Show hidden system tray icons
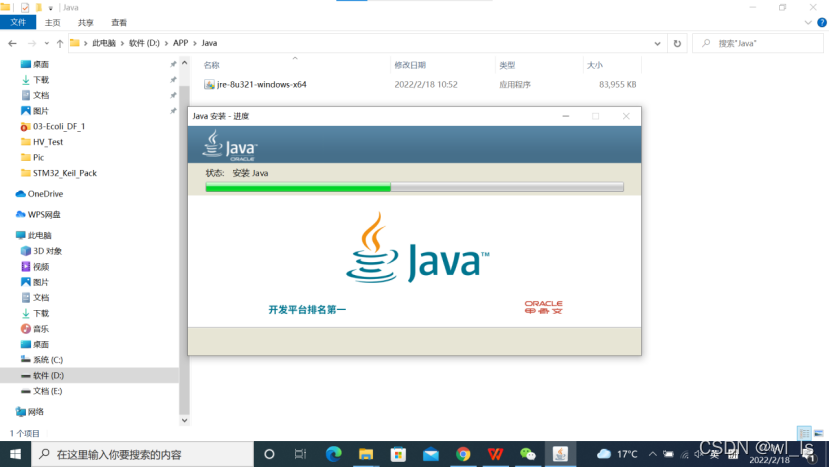 (653, 454)
